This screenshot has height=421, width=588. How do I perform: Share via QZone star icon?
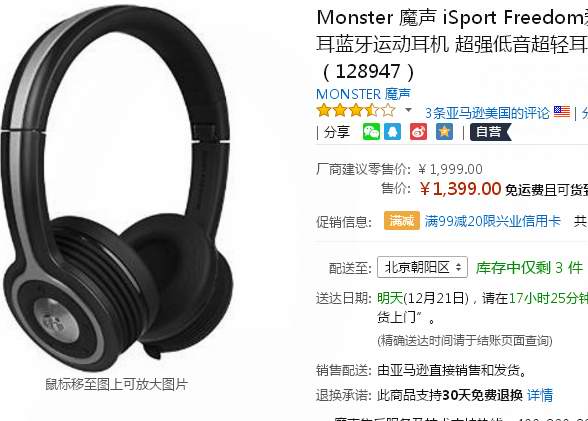[x=444, y=132]
